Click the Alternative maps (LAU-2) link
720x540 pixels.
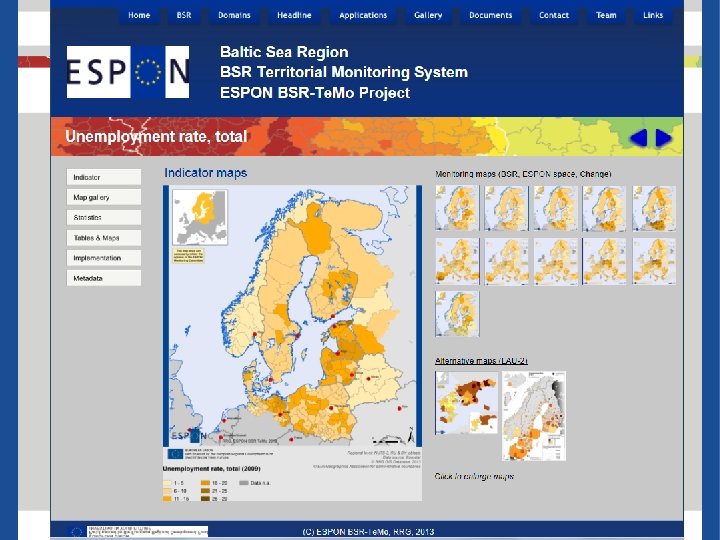click(481, 361)
